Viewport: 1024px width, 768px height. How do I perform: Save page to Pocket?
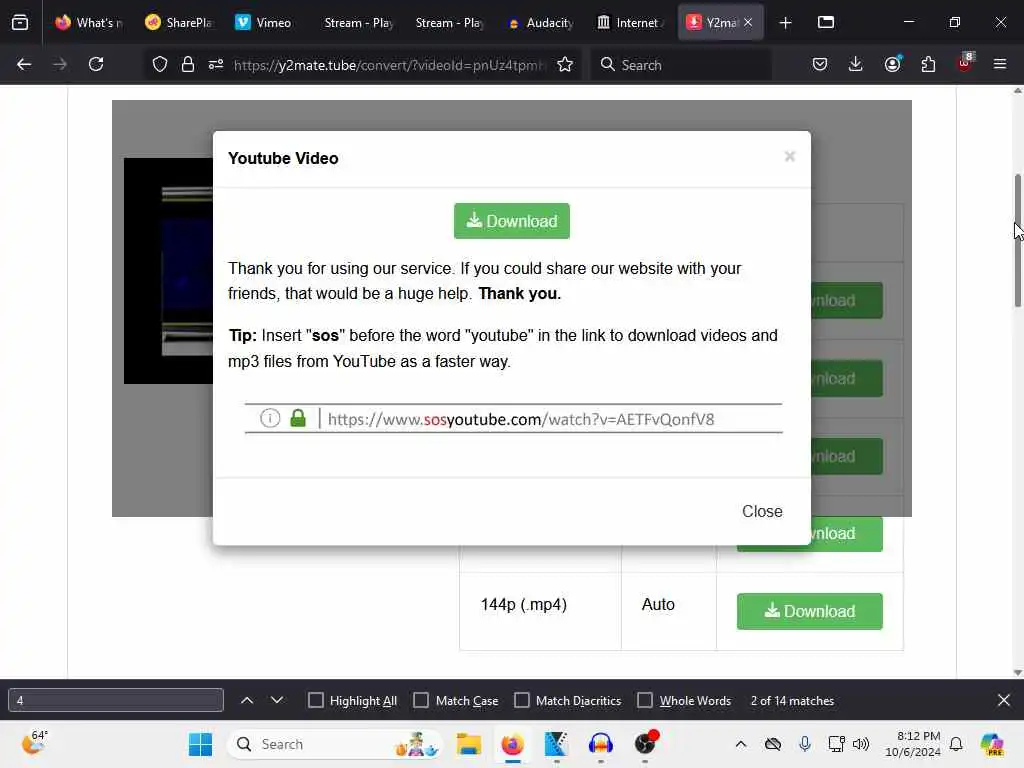(820, 64)
